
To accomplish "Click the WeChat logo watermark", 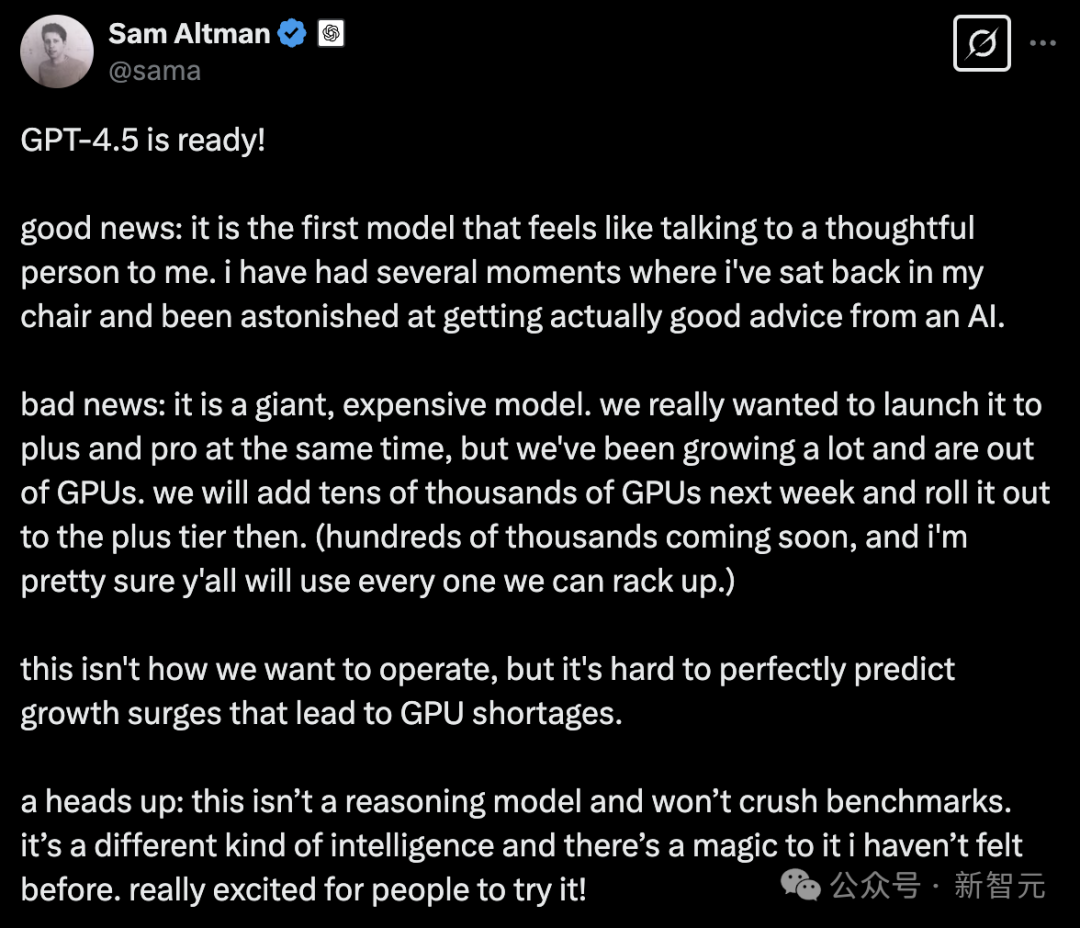I will click(800, 885).
